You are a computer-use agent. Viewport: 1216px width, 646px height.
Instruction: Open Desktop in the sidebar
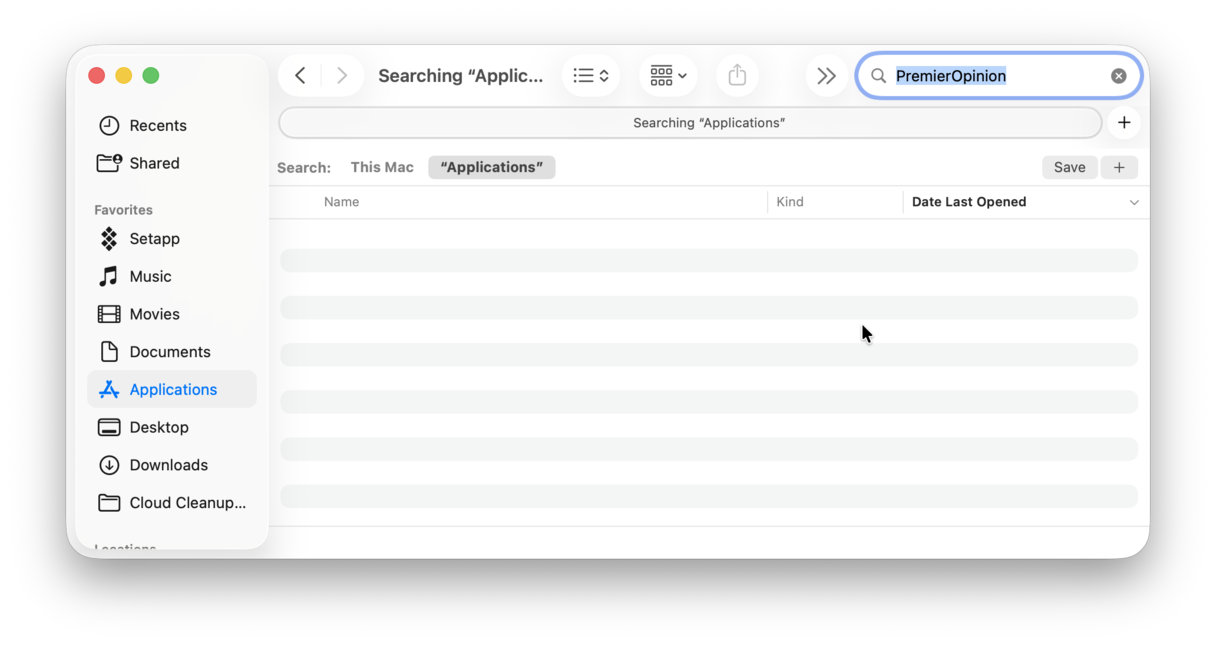(172, 427)
